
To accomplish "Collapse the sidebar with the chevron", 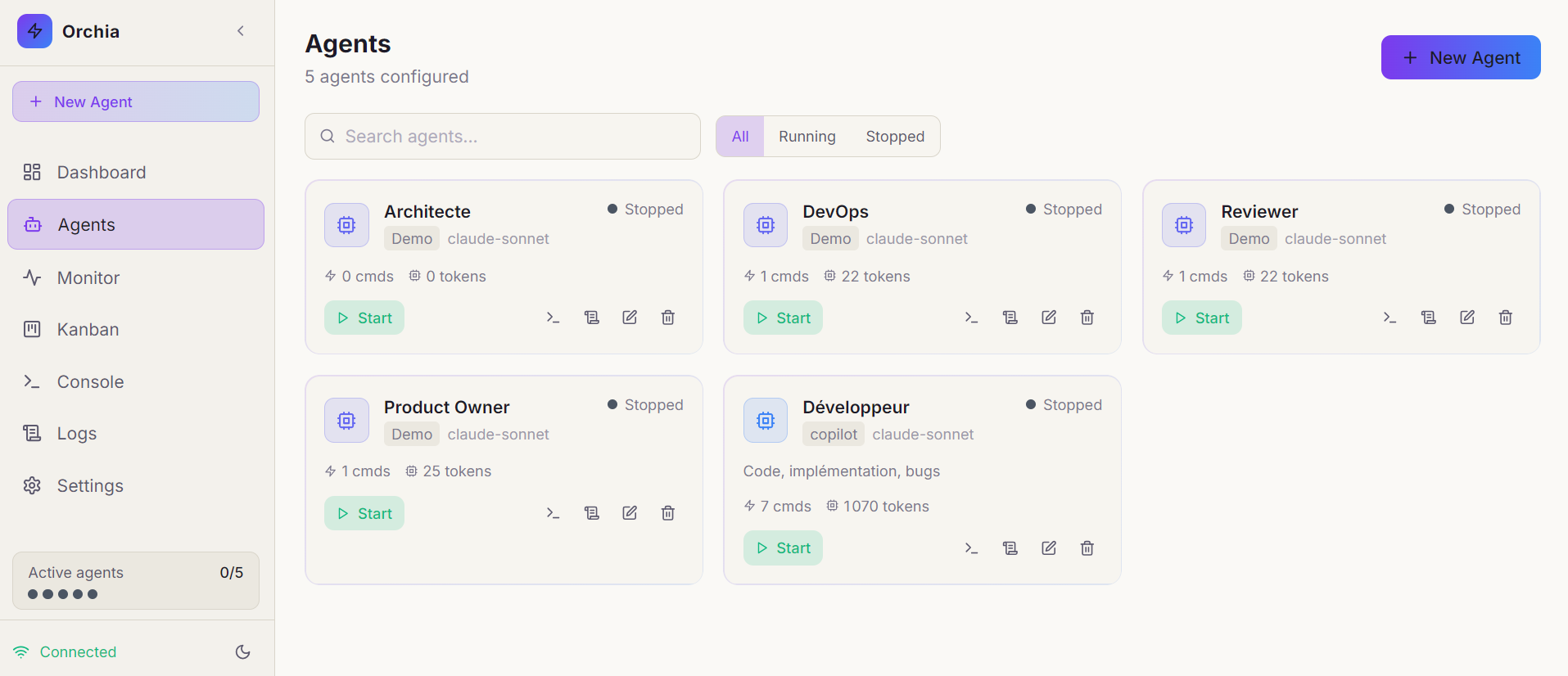I will click(241, 31).
